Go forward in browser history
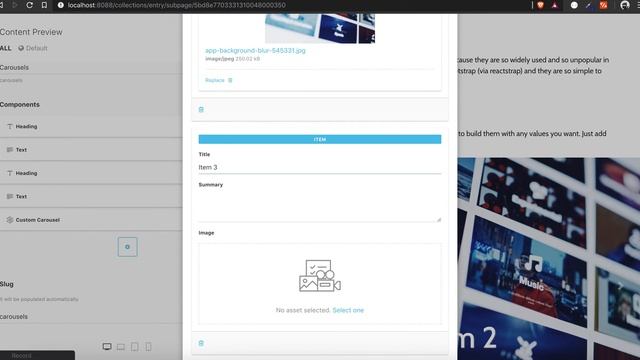640x360 pixels. [x=15, y=5]
